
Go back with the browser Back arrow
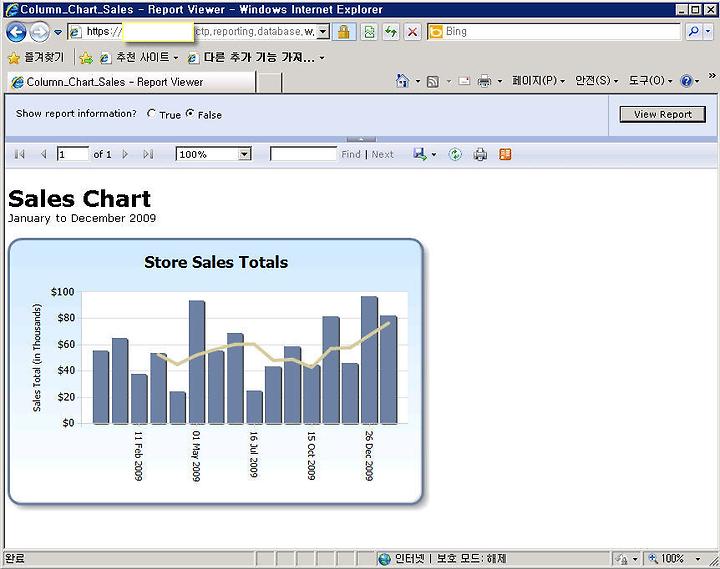[16, 32]
